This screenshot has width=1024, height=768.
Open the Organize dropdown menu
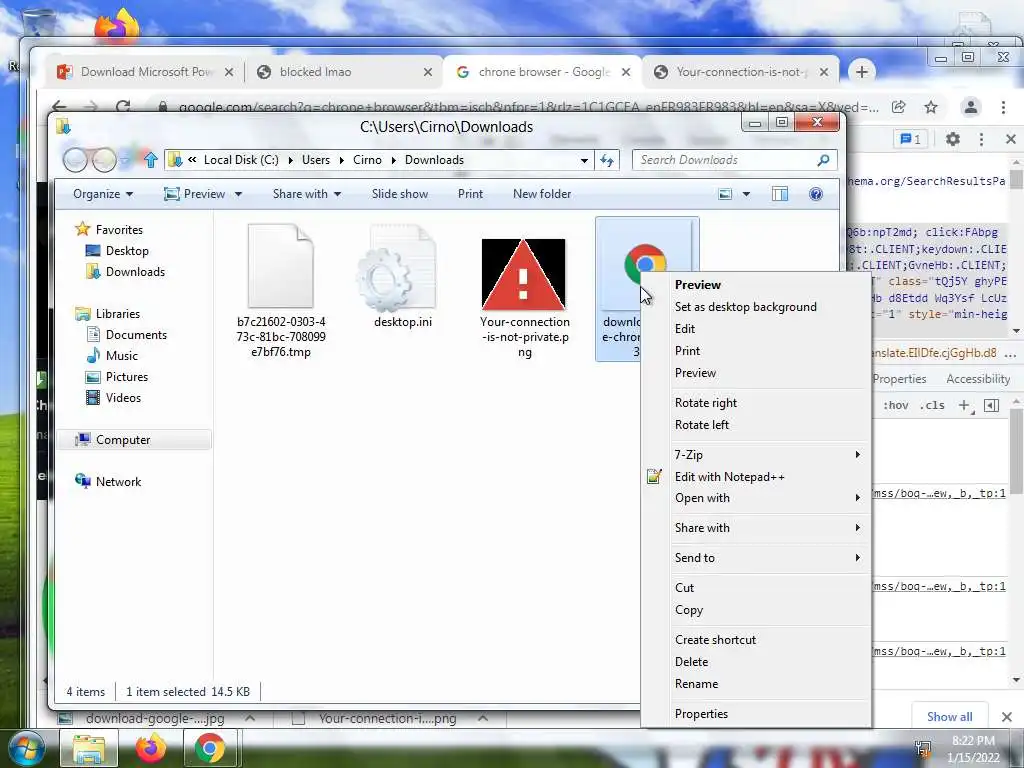click(x=103, y=194)
